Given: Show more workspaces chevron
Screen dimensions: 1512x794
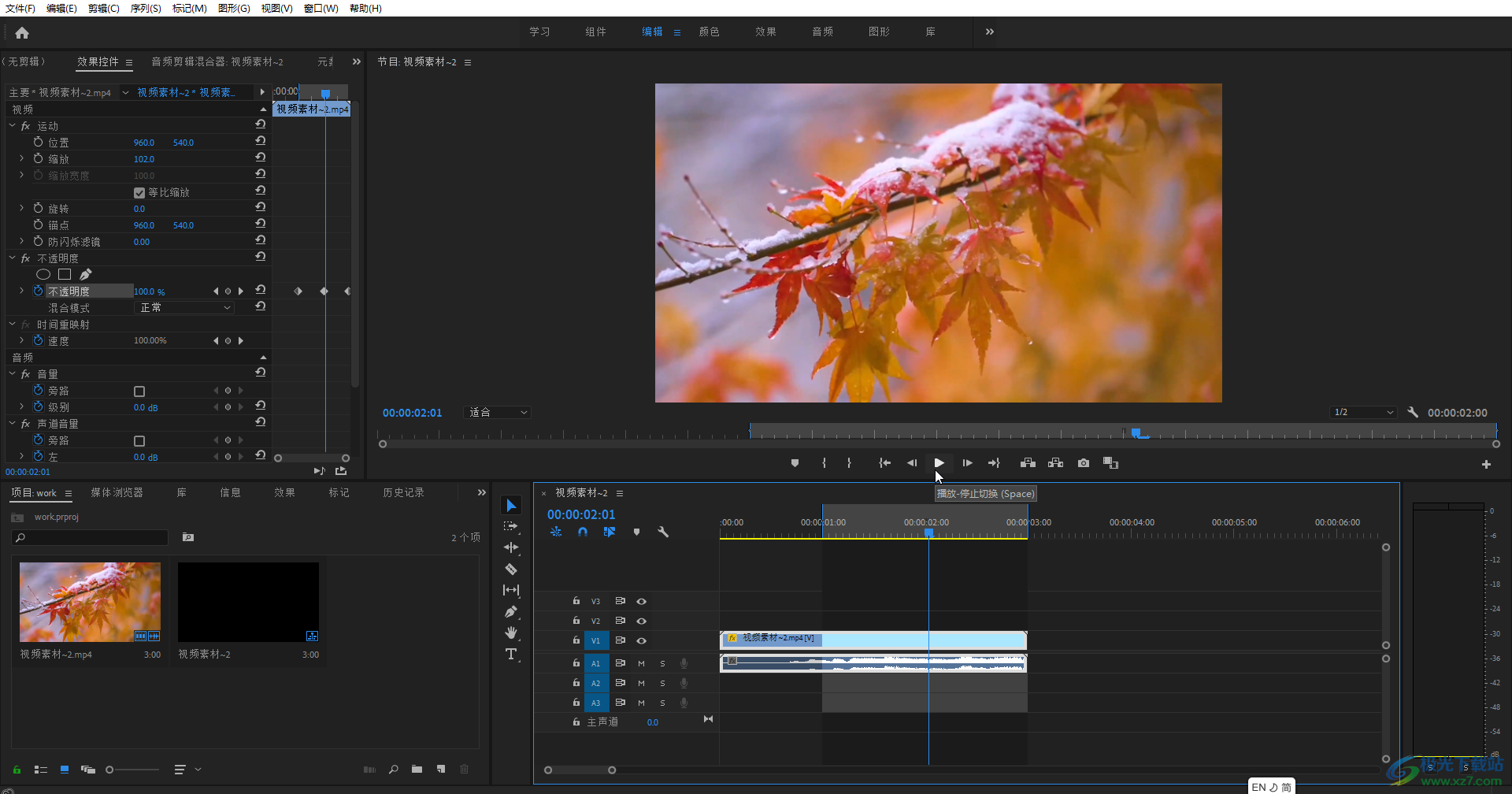Looking at the screenshot, I should pos(990,32).
